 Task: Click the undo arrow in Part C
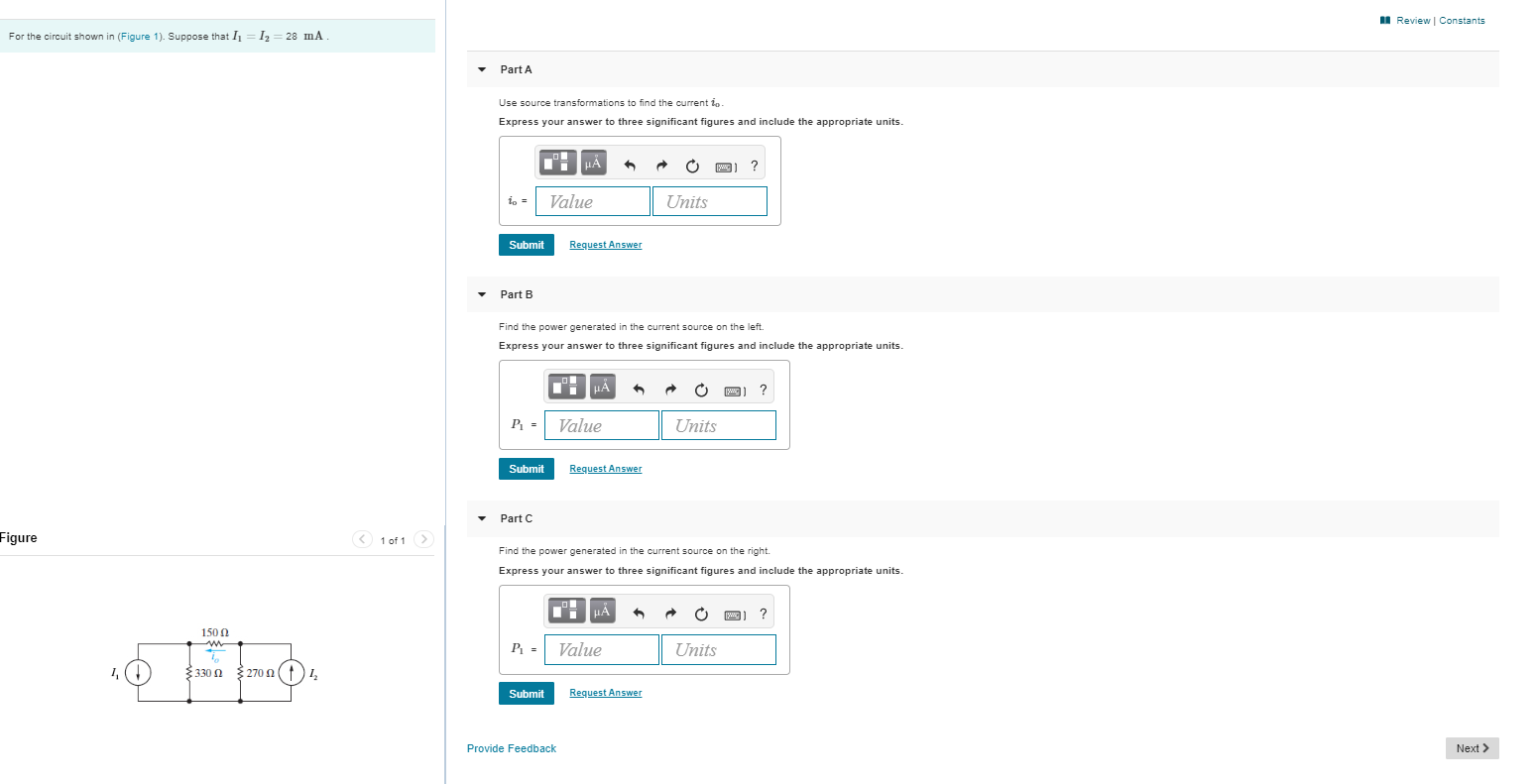639,614
